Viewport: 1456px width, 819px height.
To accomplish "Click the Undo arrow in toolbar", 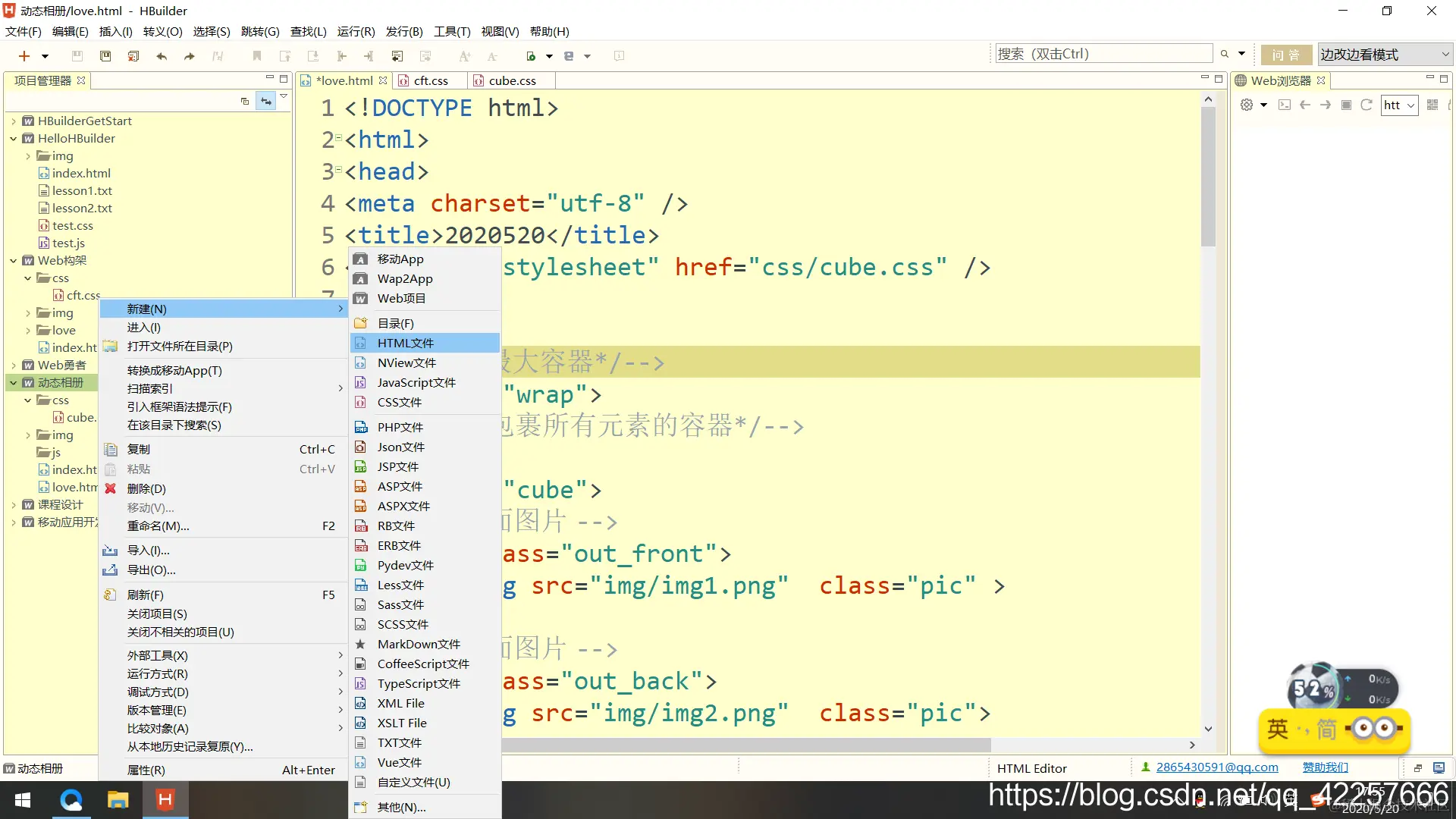I will pyautogui.click(x=162, y=55).
